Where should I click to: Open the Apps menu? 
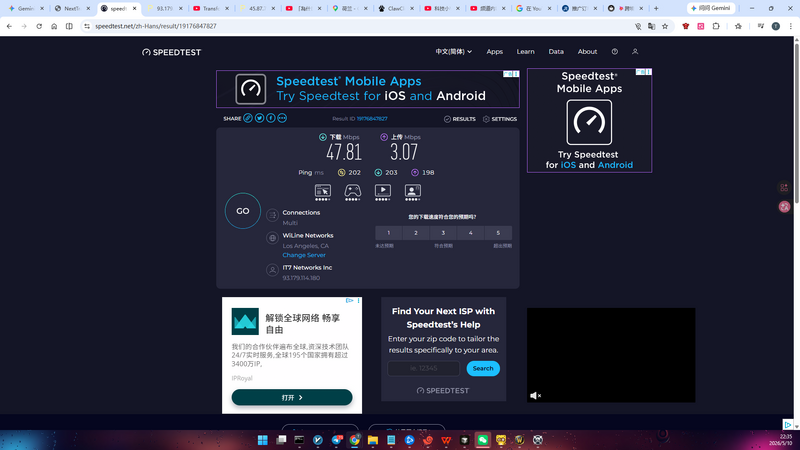point(494,52)
